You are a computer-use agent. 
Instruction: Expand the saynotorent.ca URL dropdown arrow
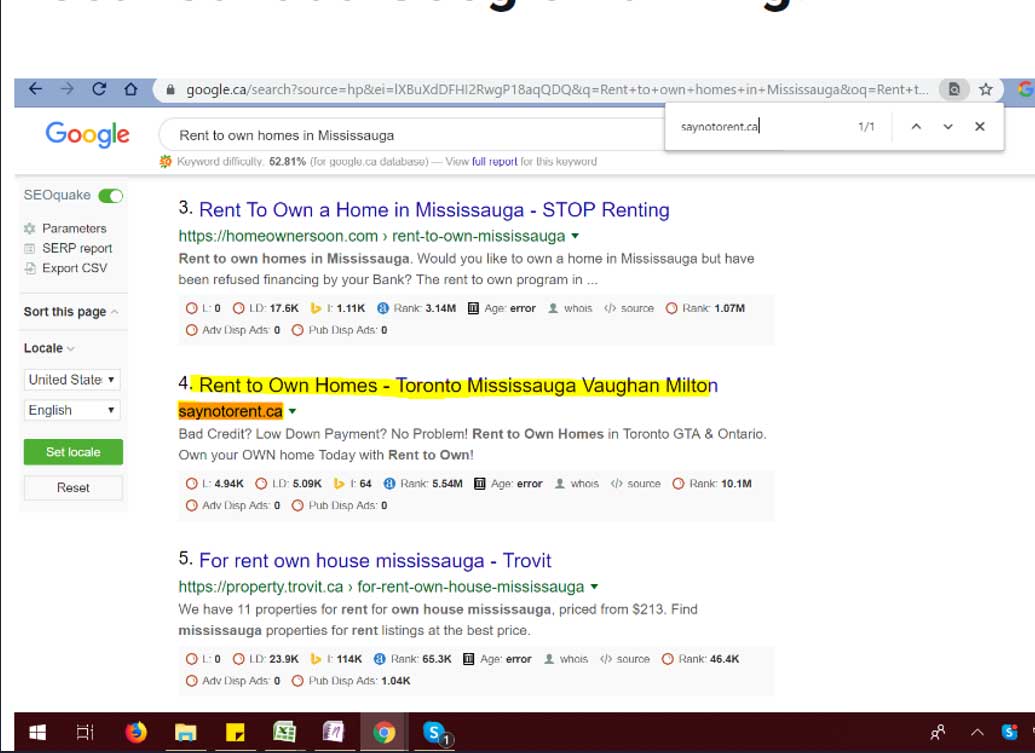pyautogui.click(x=292, y=412)
